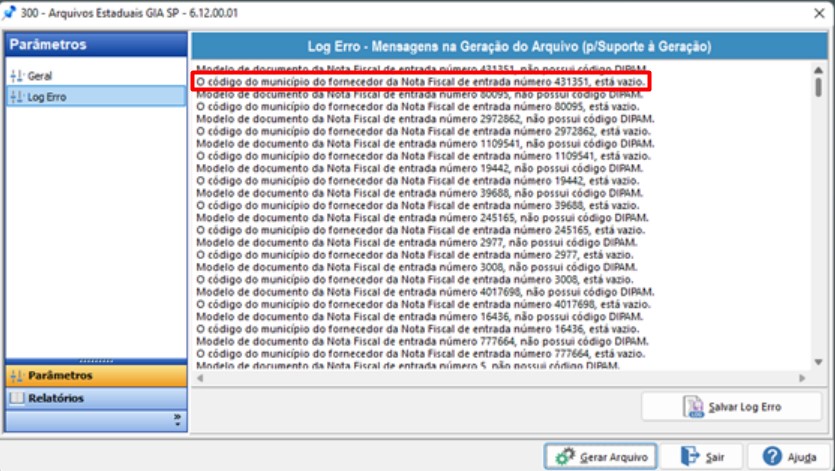
Task: Click the orange Parâmetros section icon
Action: (x=17, y=376)
